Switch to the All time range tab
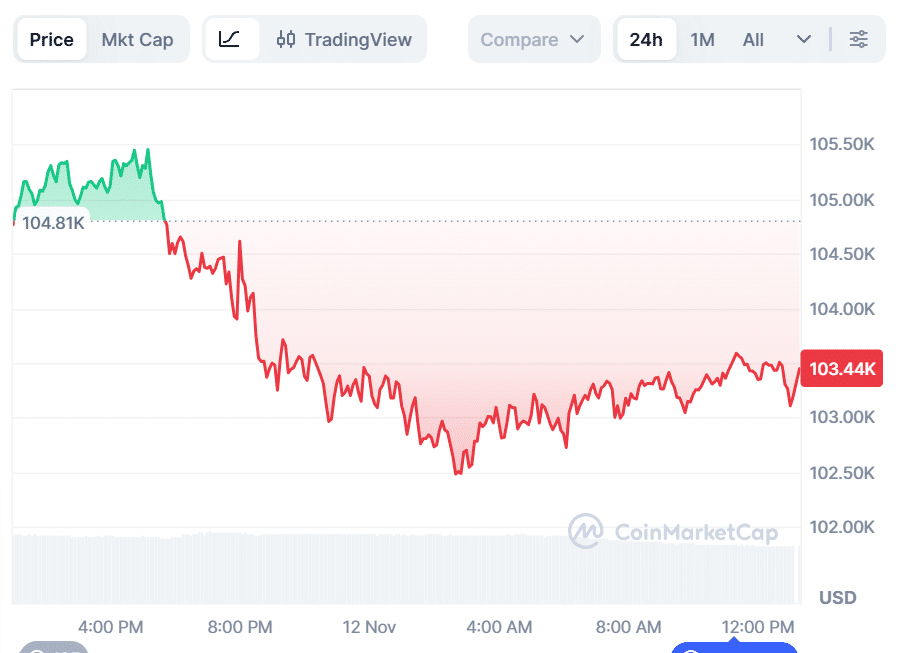 pos(752,39)
